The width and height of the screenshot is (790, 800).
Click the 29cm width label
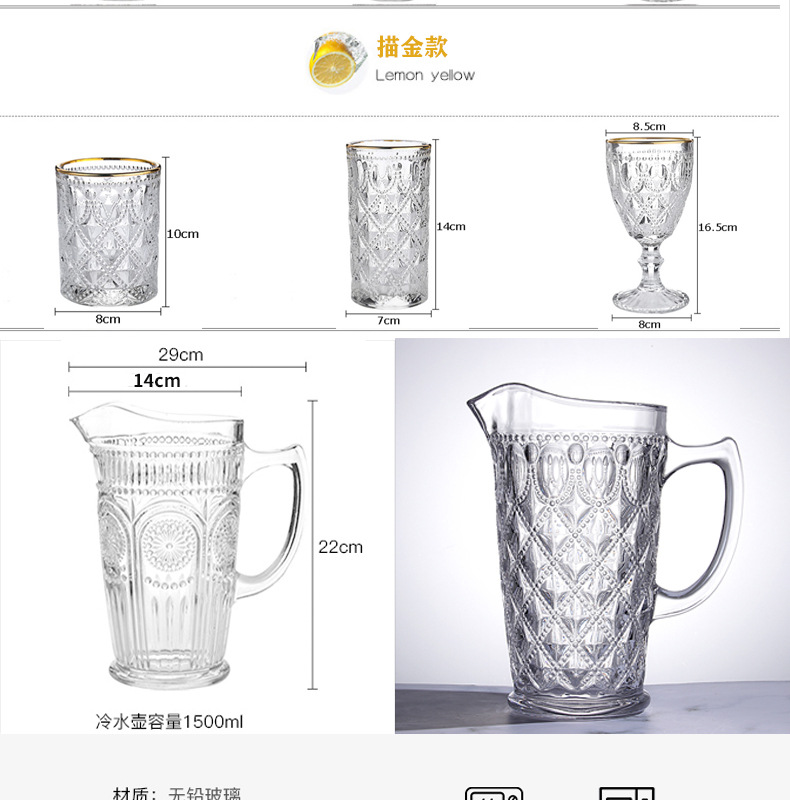point(181,355)
